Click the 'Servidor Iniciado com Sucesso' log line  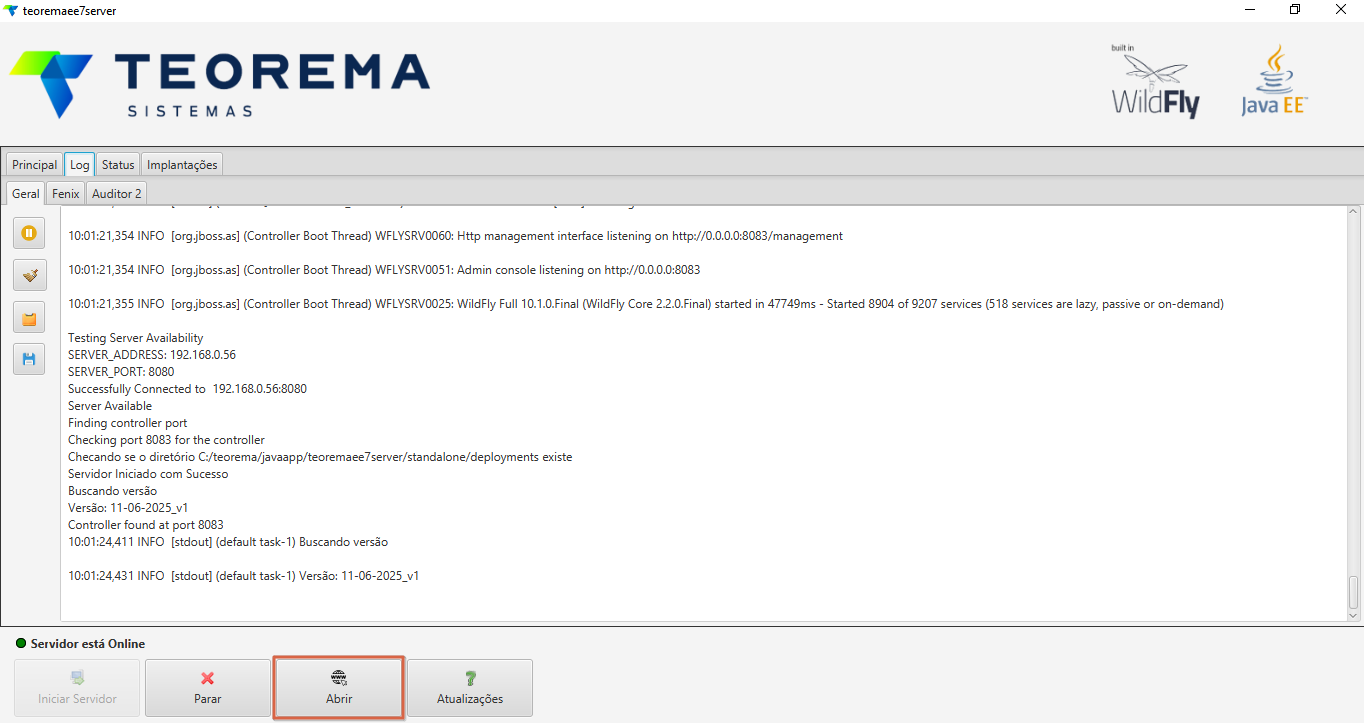click(148, 474)
